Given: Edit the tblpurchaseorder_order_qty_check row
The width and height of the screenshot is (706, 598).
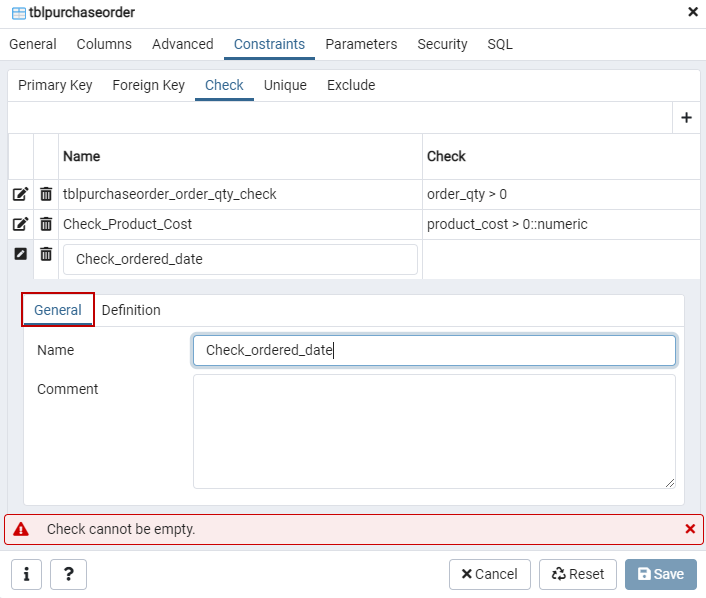Looking at the screenshot, I should [20, 194].
